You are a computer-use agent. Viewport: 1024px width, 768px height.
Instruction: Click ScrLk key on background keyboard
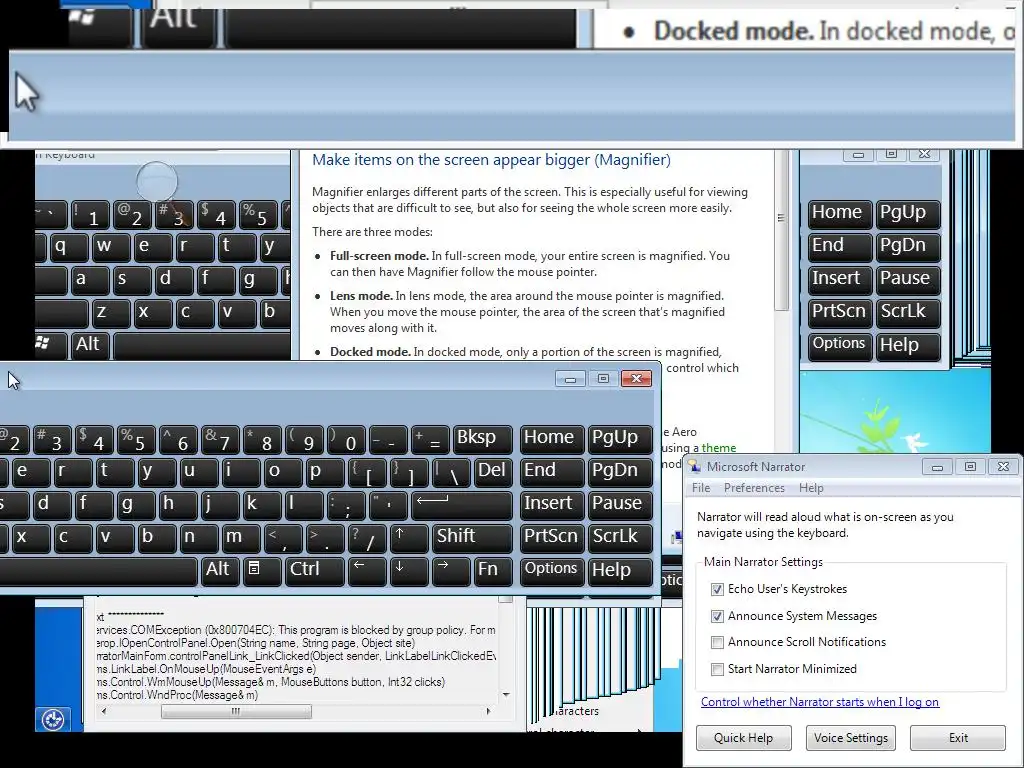pyautogui.click(x=908, y=312)
